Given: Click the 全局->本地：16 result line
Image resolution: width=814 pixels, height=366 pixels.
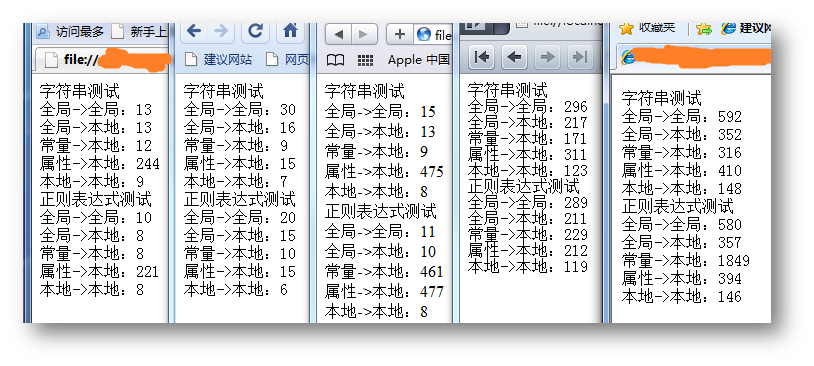Looking at the screenshot, I should coord(239,128).
